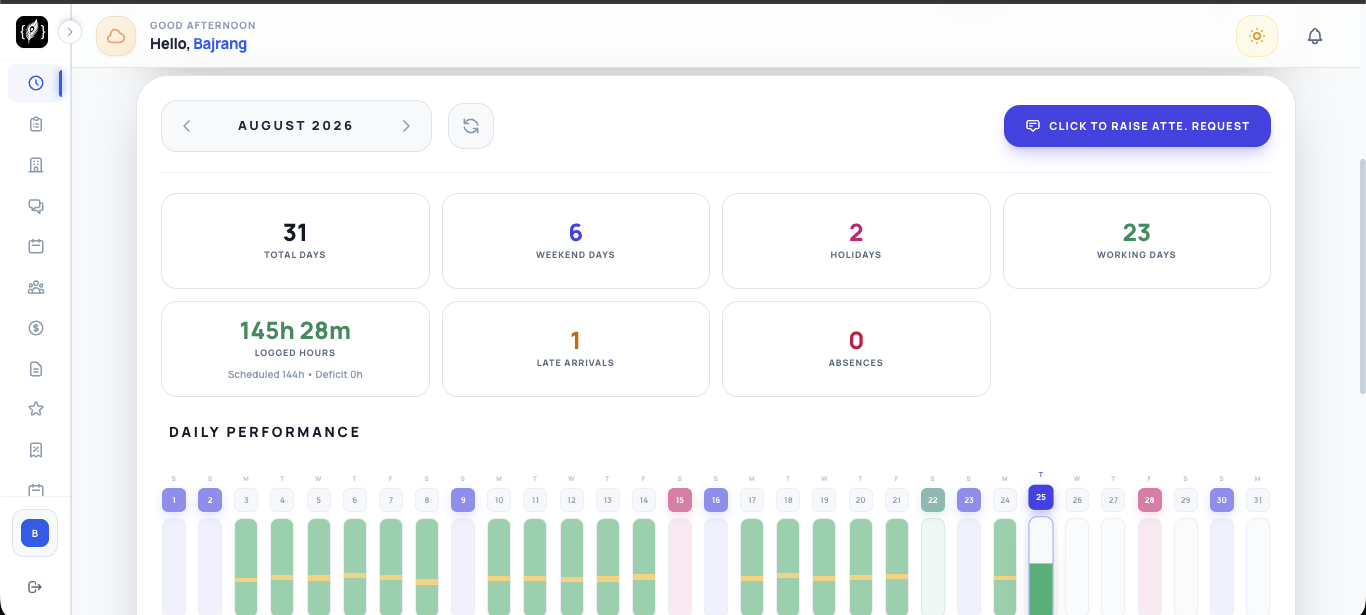Click the Working Days card showing 23
This screenshot has width=1366, height=615.
pos(1137,240)
